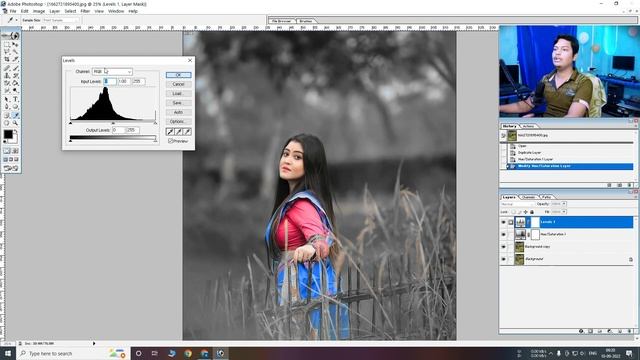Select the Move tool
Image resolution: width=640 pixels, height=360 pixels.
tap(15, 44)
